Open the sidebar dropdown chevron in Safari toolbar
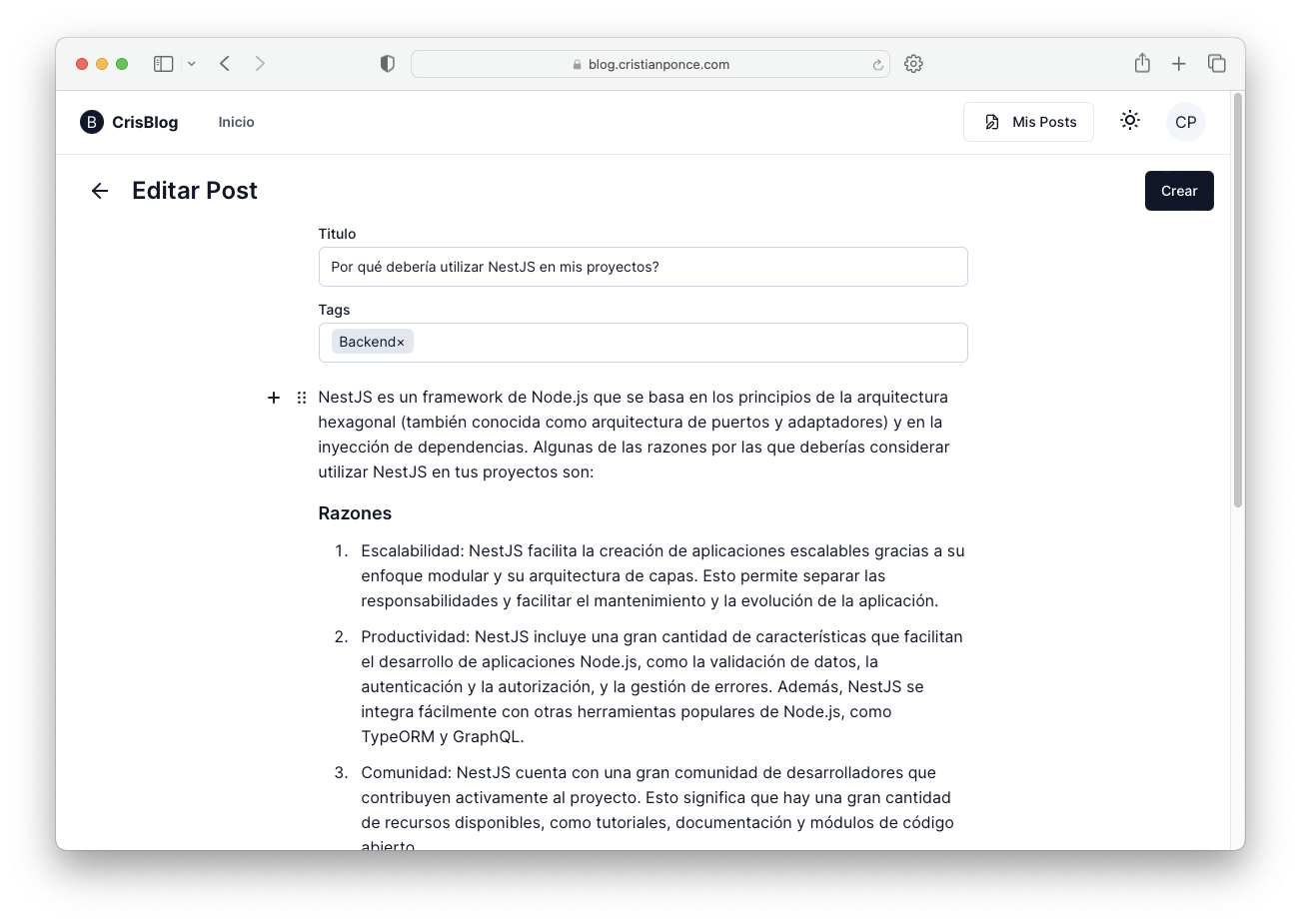Screen dimensions: 1301x924 192,64
